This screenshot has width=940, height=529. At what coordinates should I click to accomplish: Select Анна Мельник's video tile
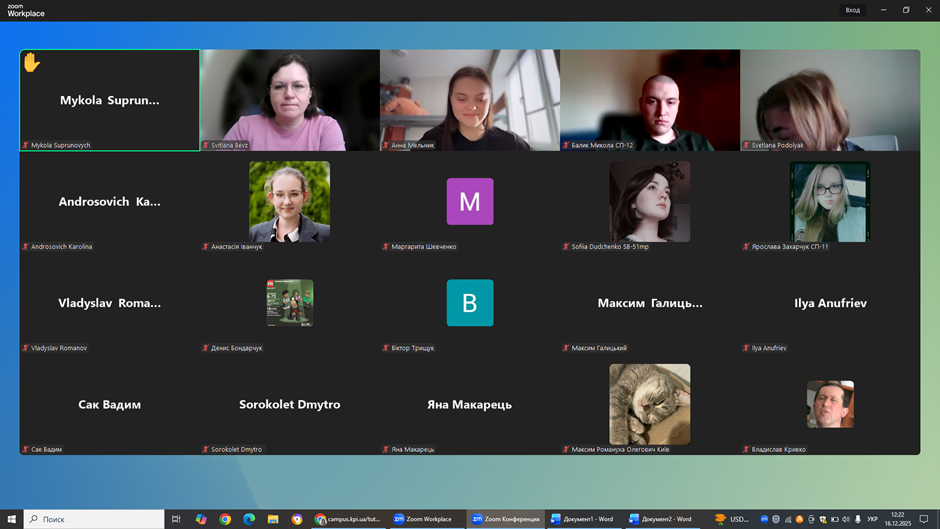tap(470, 100)
